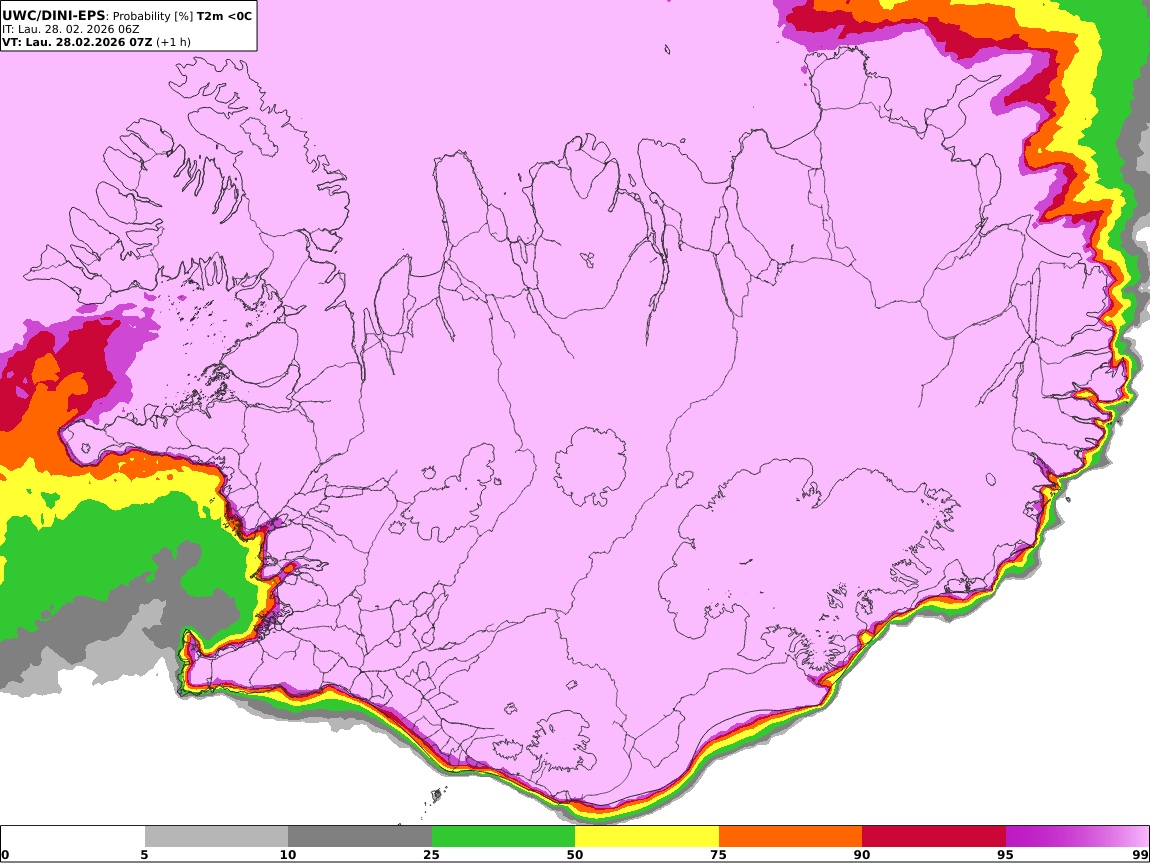The image size is (1150, 863).
Task: Click the 'Probability [%]' label
Action: tap(153, 16)
